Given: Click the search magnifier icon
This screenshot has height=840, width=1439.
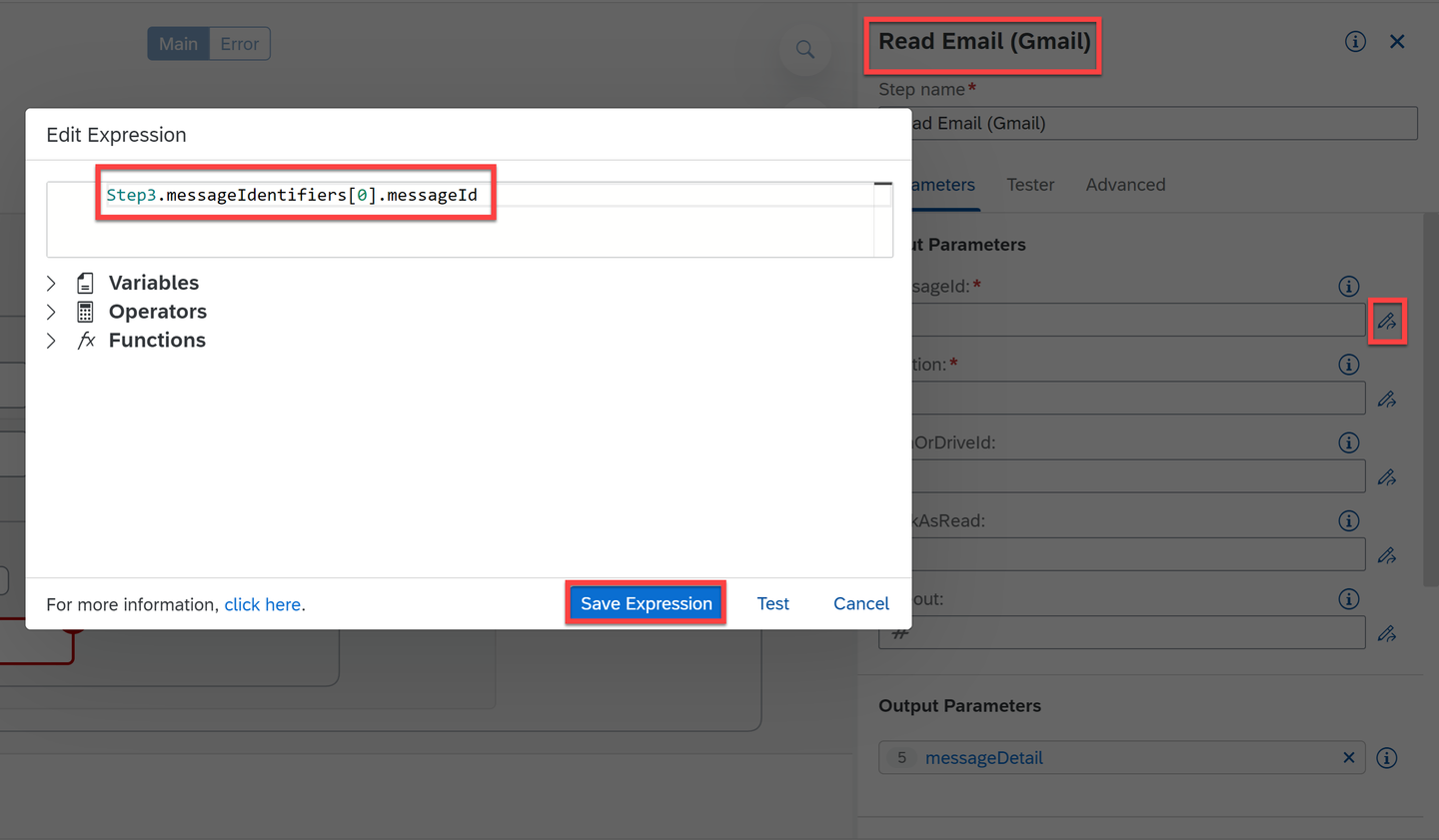Looking at the screenshot, I should [x=805, y=49].
